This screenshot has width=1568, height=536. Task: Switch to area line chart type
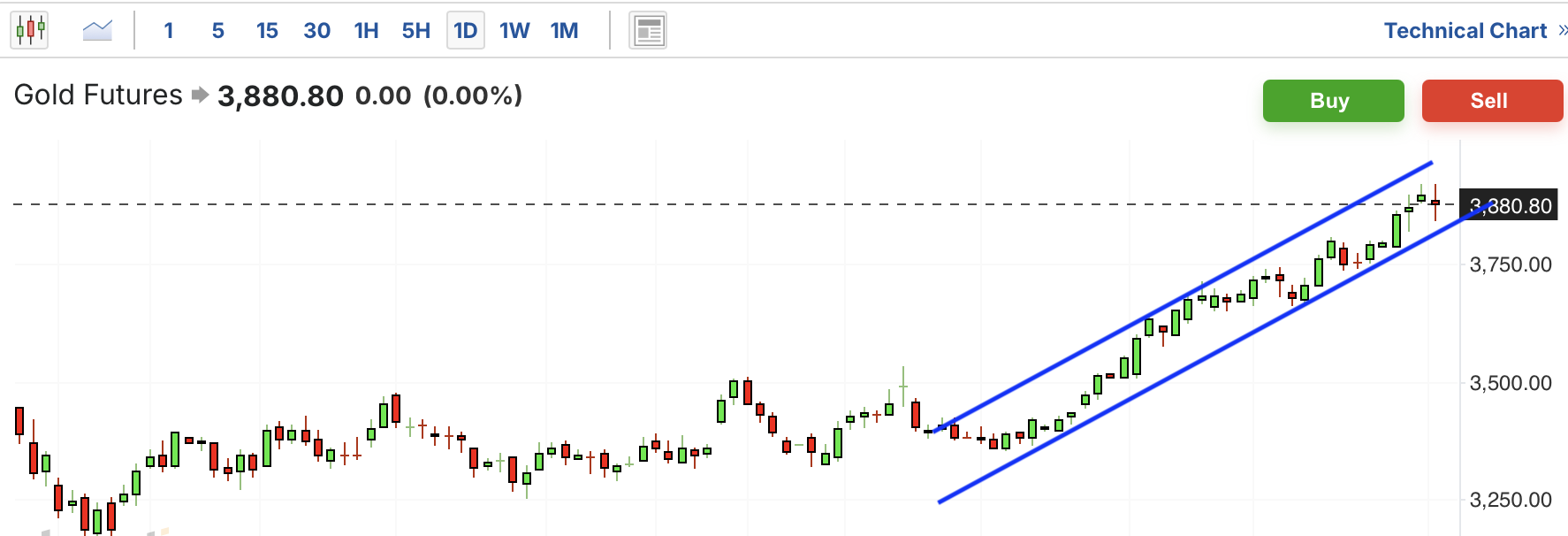click(x=97, y=31)
